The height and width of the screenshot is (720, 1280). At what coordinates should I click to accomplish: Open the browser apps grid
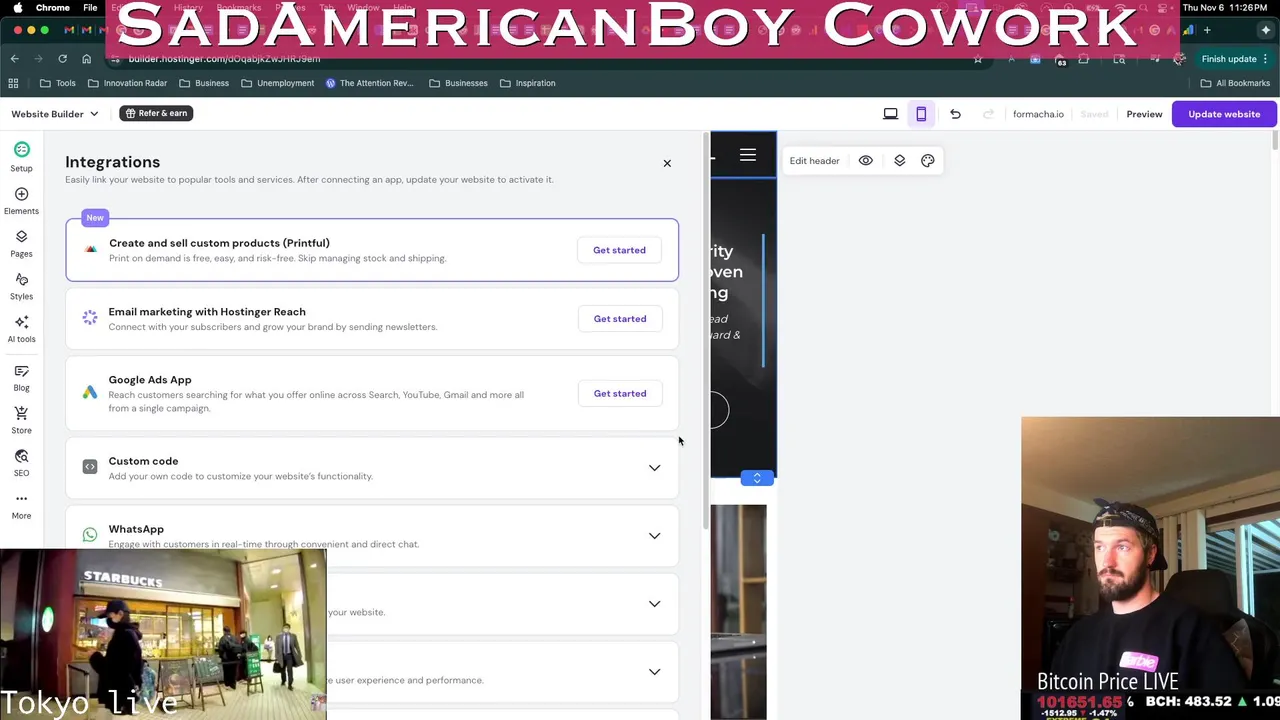coord(13,83)
